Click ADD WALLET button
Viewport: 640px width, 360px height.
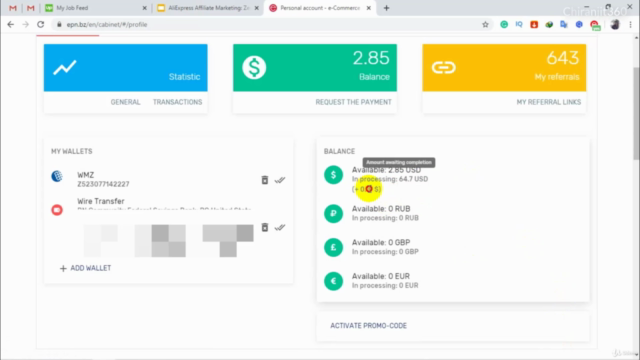(85, 268)
